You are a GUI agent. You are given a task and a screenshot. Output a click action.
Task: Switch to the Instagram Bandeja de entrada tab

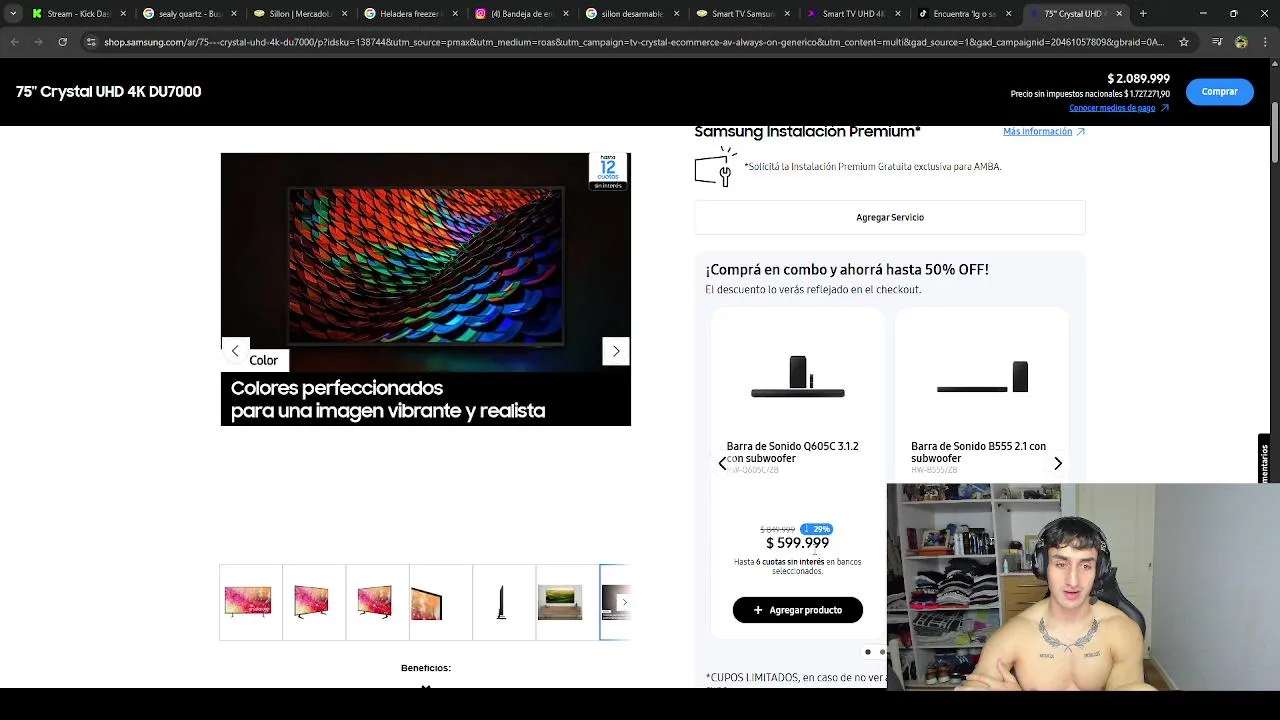[521, 14]
